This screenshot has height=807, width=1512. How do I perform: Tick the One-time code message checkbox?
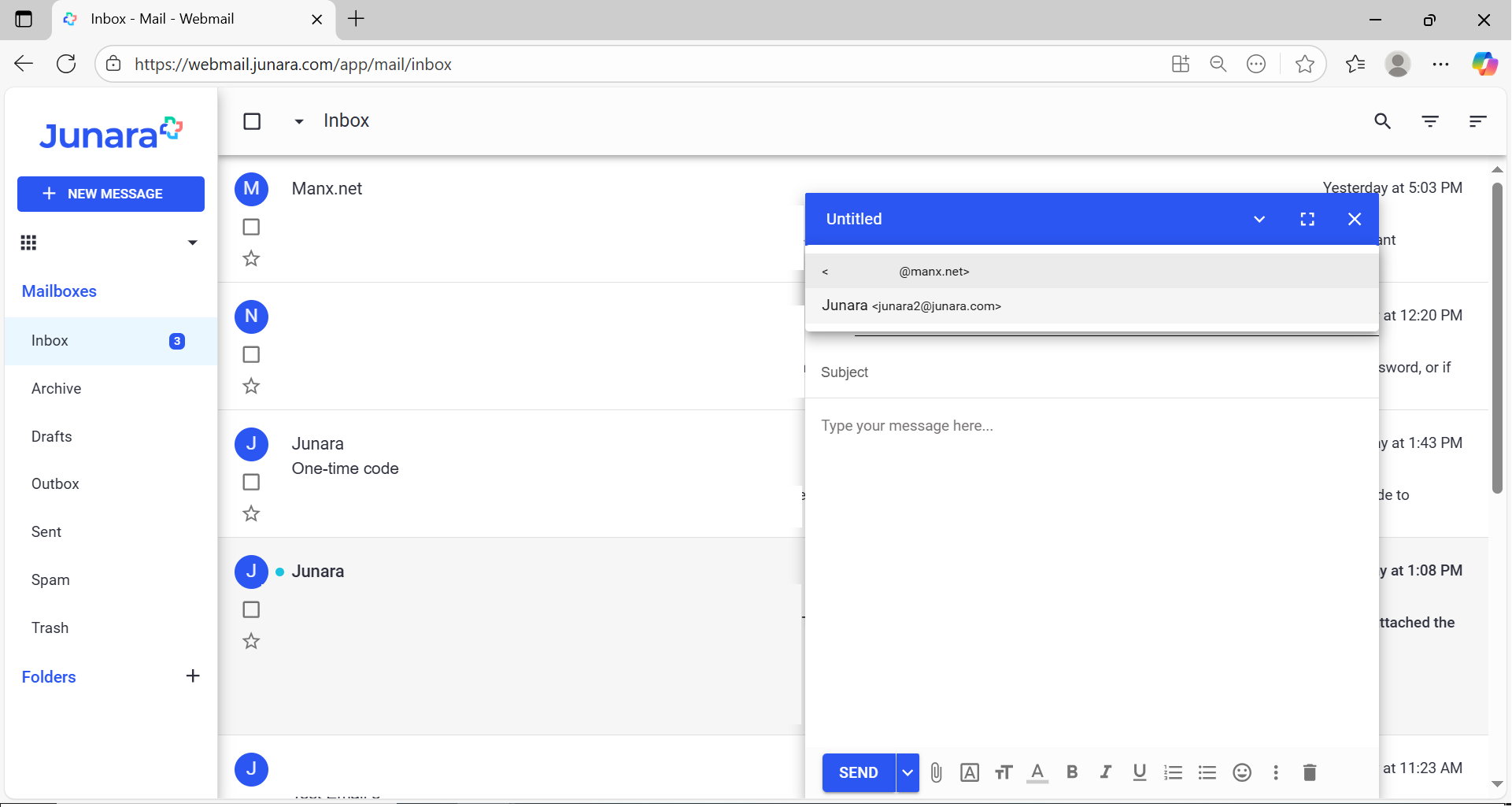point(251,482)
